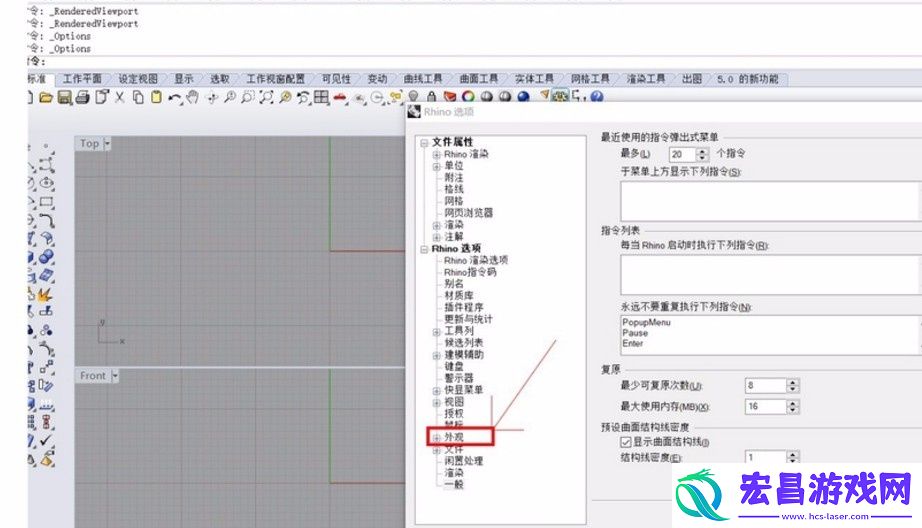Select the Ellipse tool in the side toolbar
Image resolution: width=922 pixels, height=528 pixels.
(x=46, y=183)
